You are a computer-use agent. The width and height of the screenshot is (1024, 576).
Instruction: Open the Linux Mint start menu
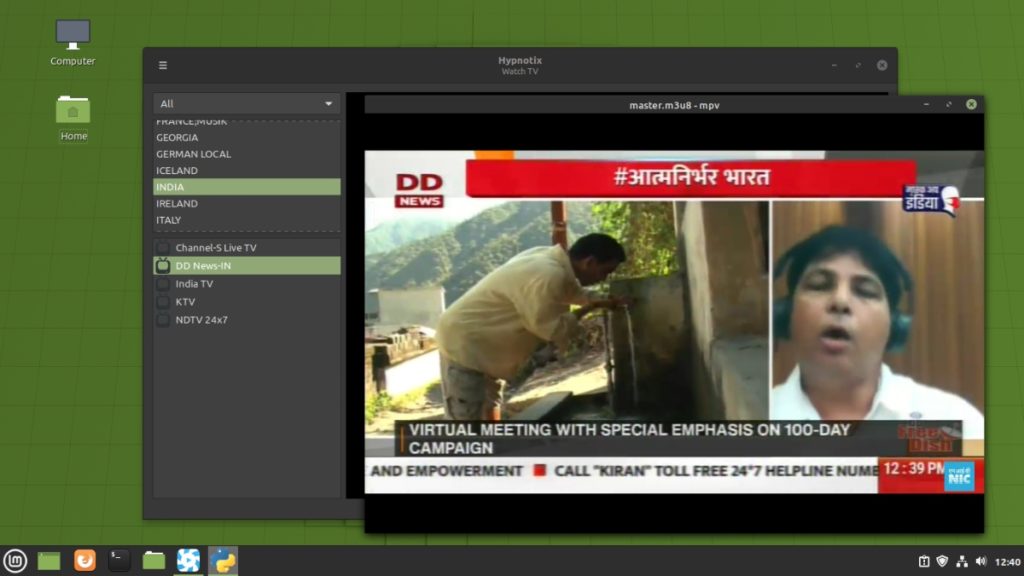point(14,560)
